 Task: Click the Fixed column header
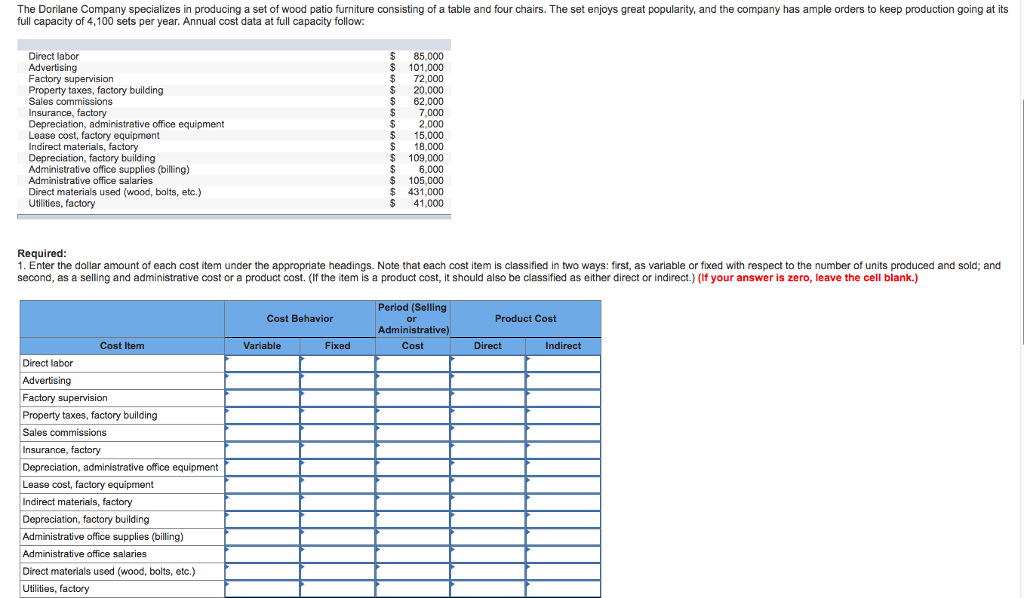(x=338, y=346)
